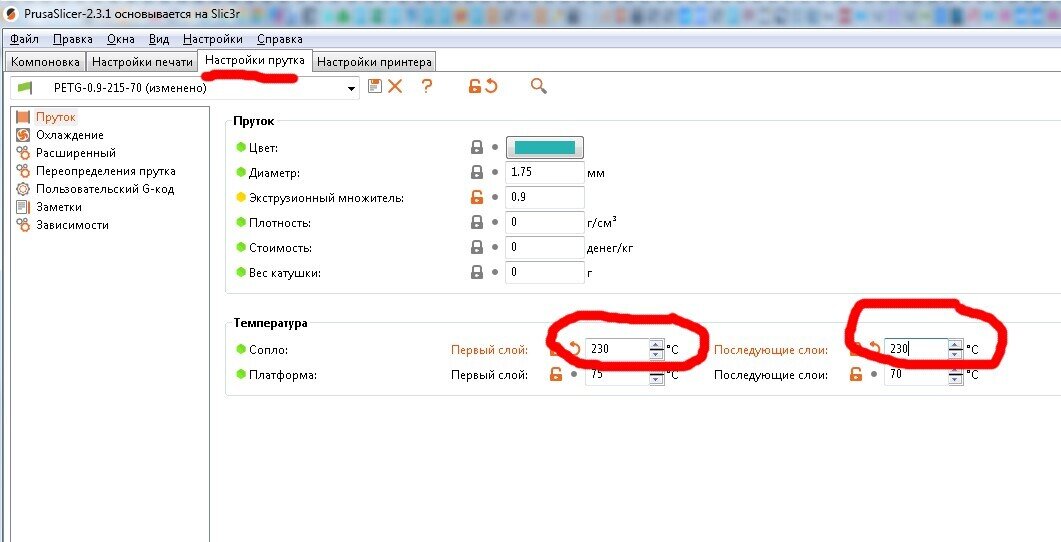The image size is (1061, 542).
Task: Click bed subsequent layers temperature field showing 70
Action: (x=917, y=374)
